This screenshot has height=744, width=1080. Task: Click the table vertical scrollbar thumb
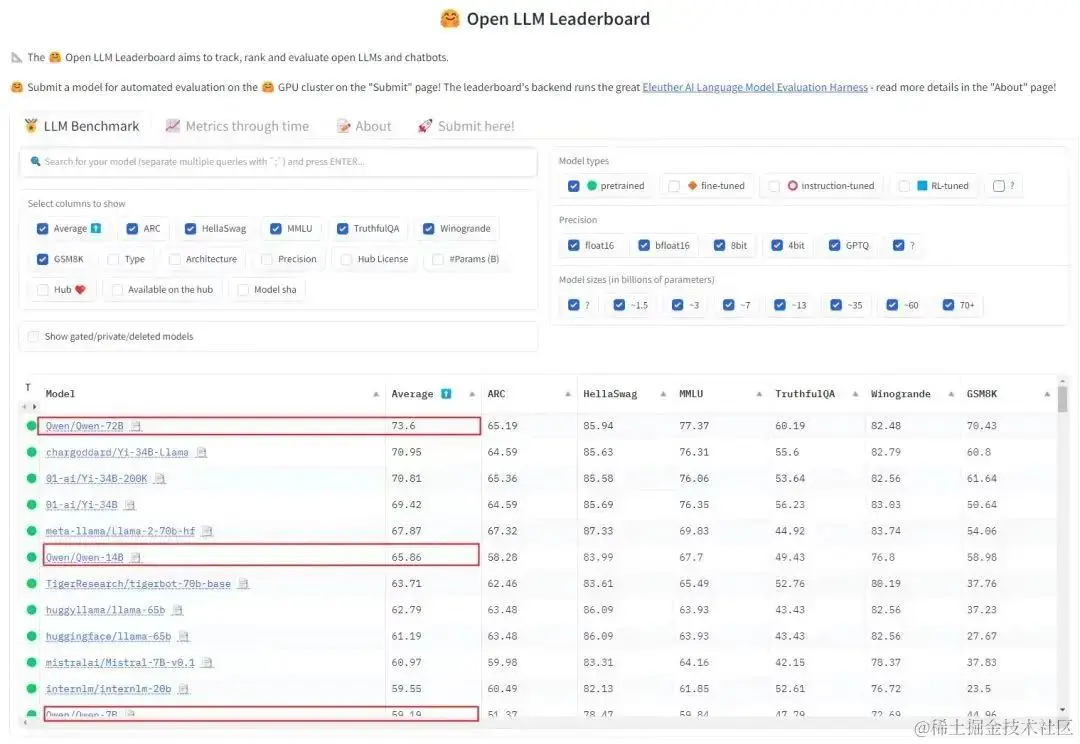(x=1063, y=399)
